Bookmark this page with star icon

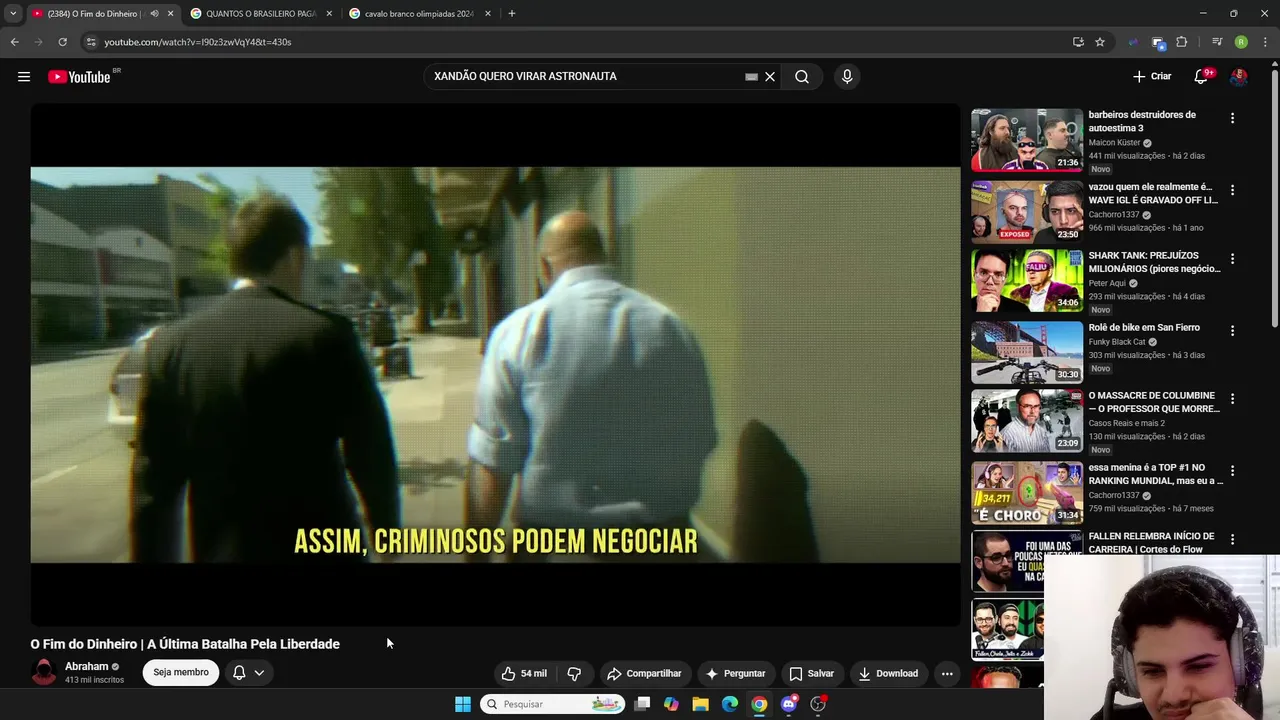1100,42
